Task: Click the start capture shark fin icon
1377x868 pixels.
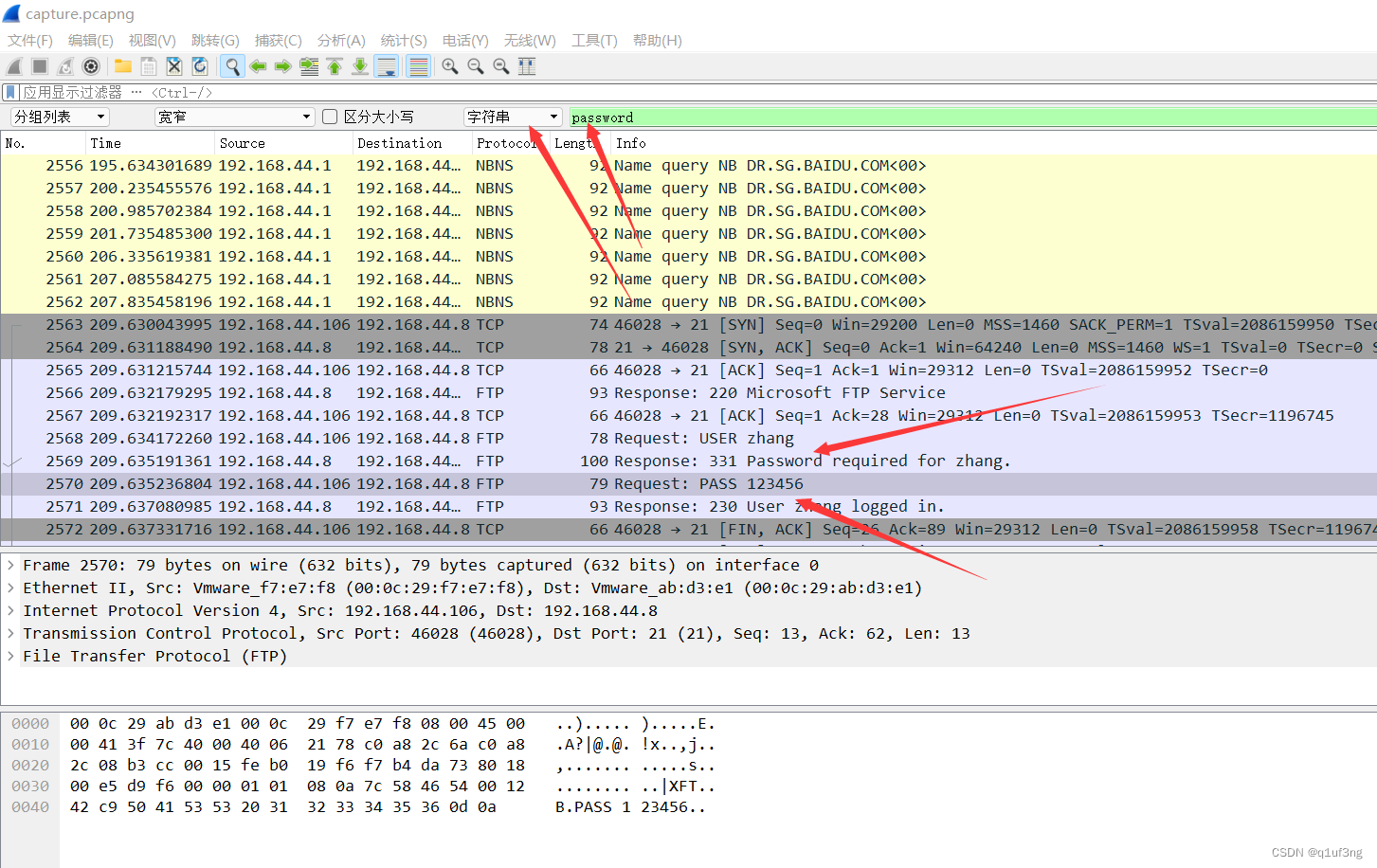Action: point(14,66)
